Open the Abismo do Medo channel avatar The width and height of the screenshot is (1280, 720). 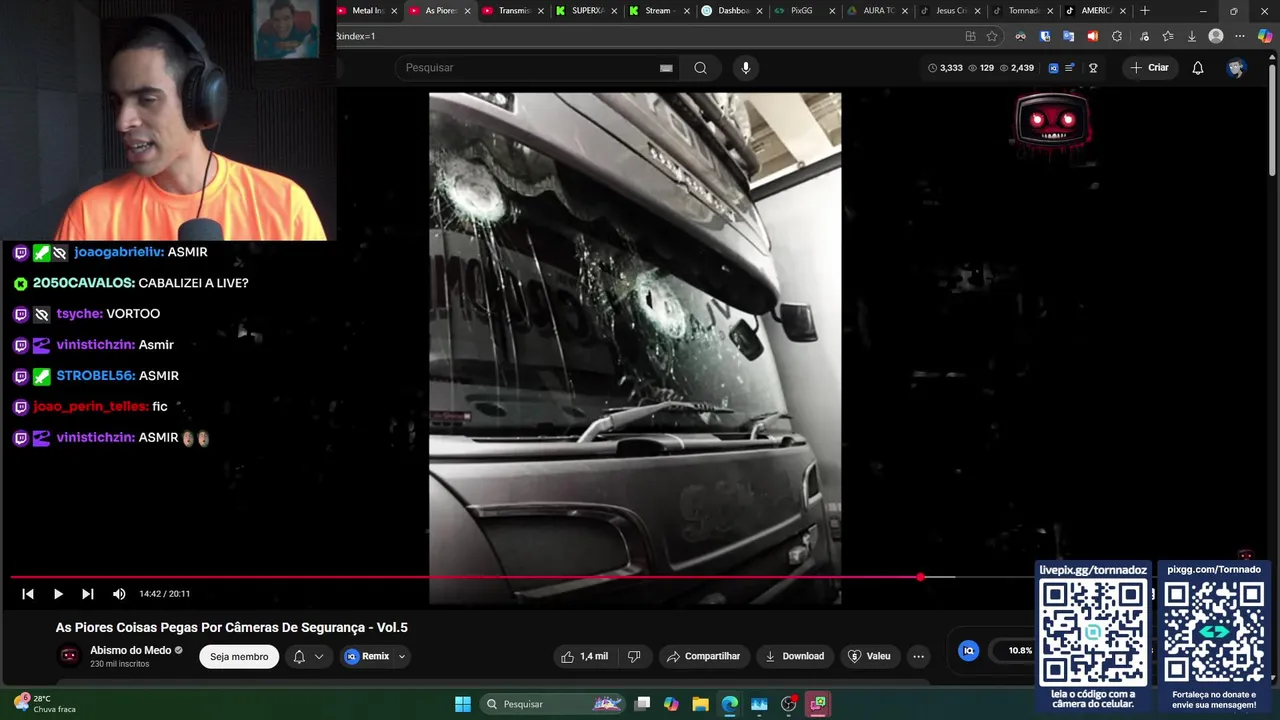[x=69, y=656]
